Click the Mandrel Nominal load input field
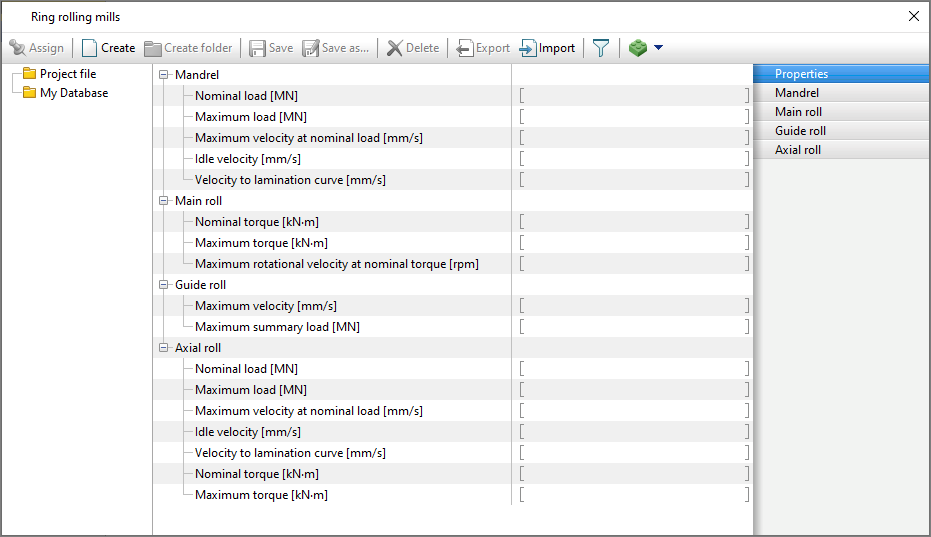931x537 pixels. (x=633, y=96)
